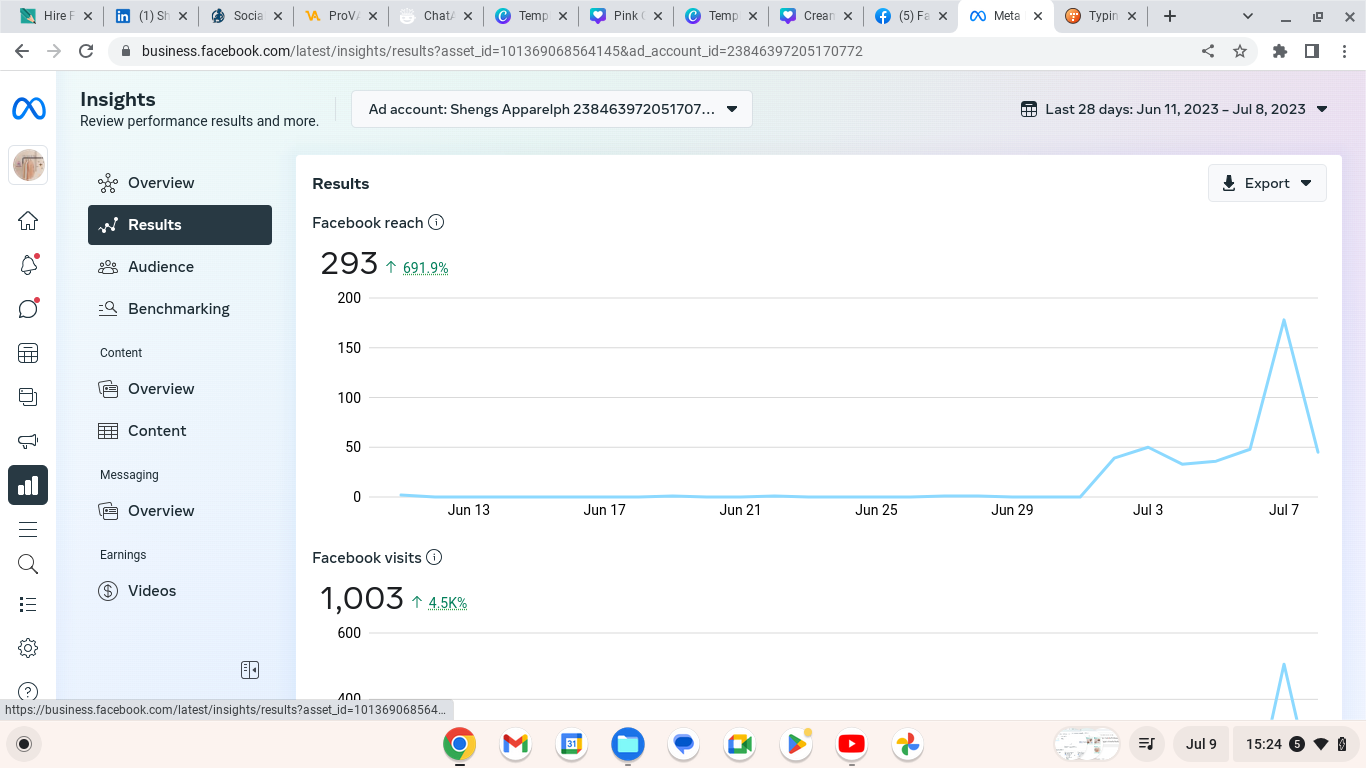Click the 293 Facebook reach value

[349, 264]
